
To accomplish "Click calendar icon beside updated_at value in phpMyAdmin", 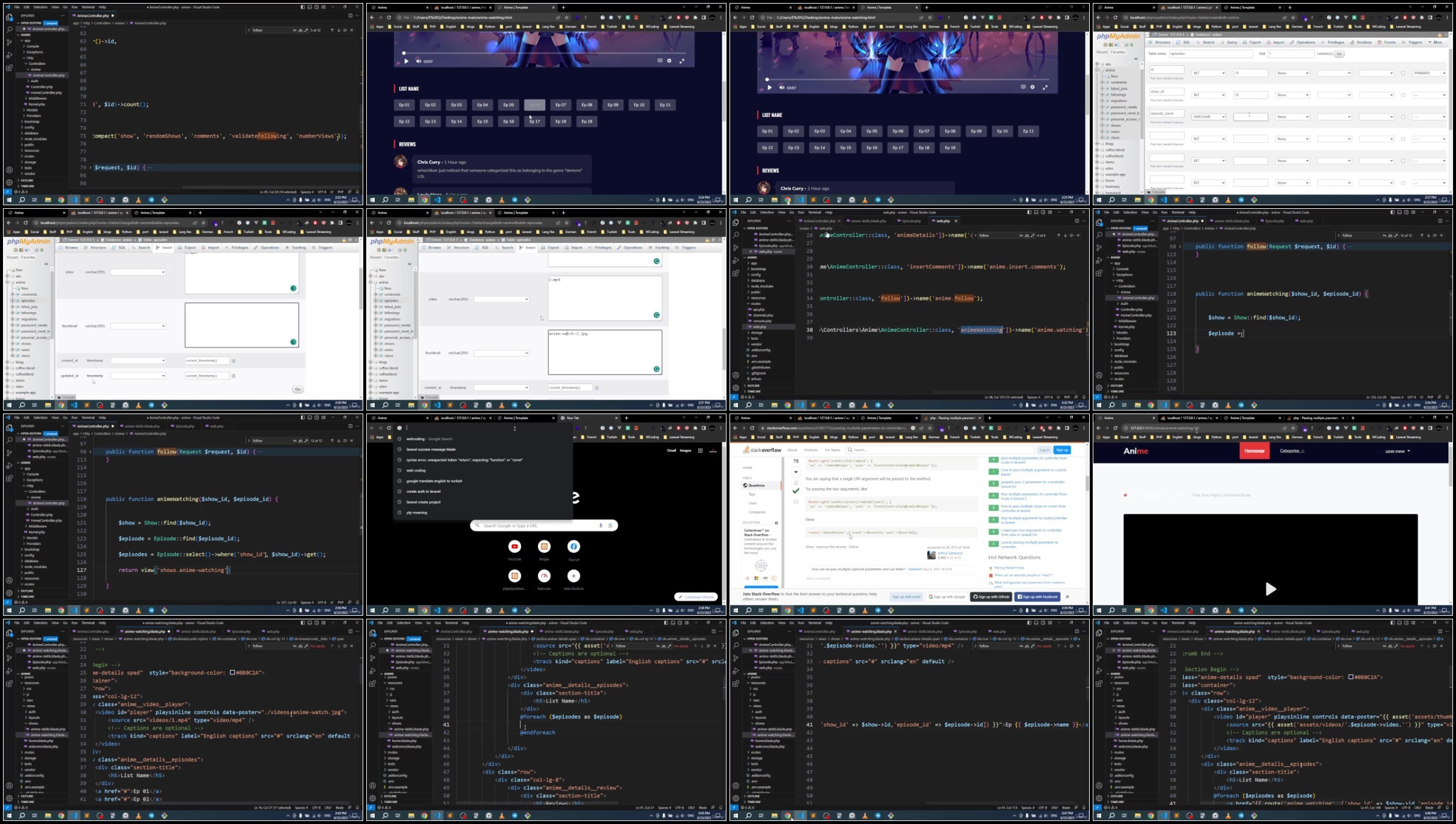I will (234, 376).
